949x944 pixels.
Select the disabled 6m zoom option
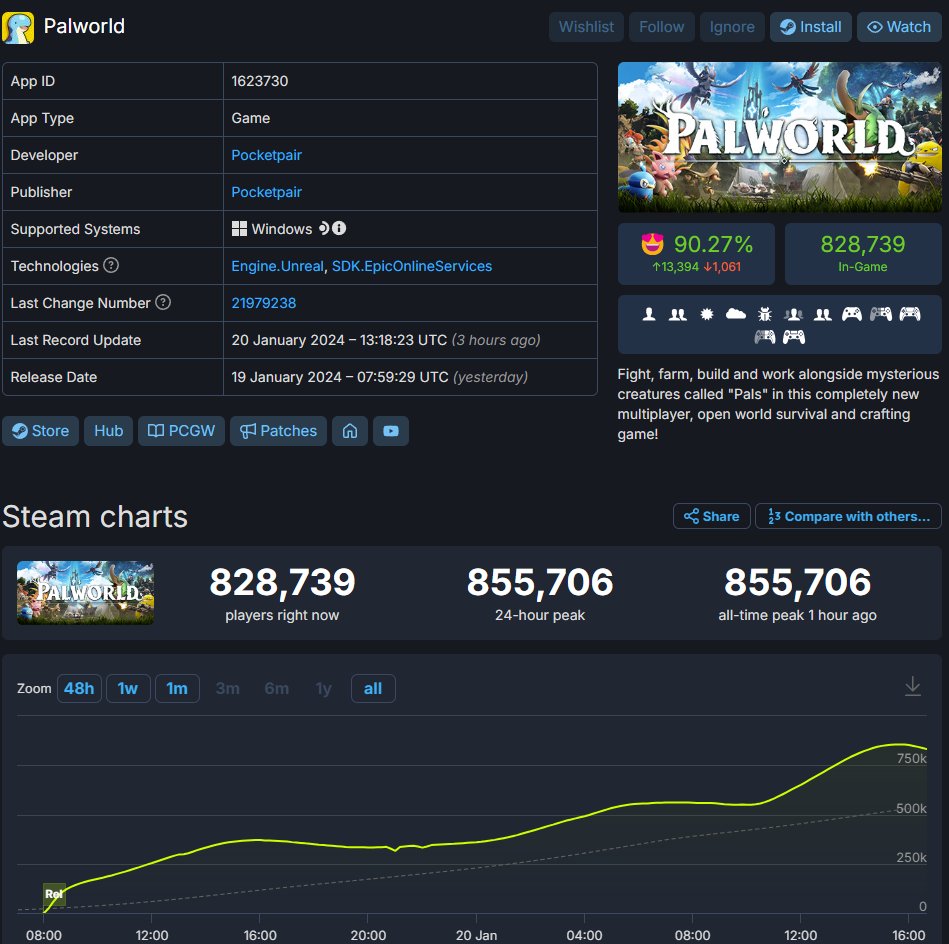pyautogui.click(x=277, y=689)
